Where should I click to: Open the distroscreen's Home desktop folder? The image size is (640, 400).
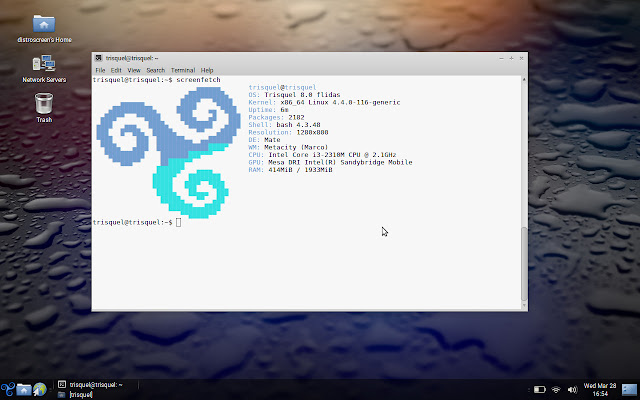(44, 28)
